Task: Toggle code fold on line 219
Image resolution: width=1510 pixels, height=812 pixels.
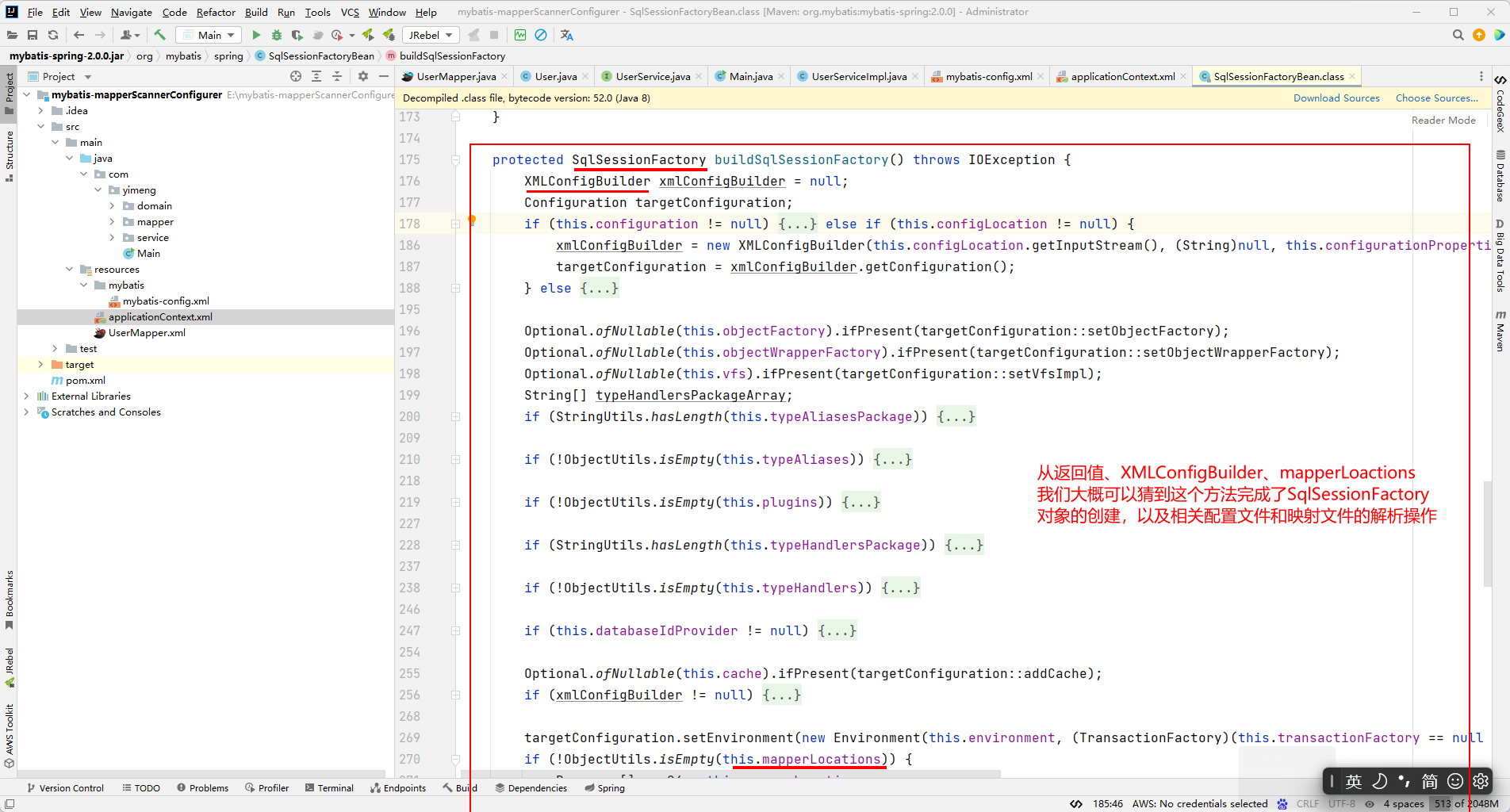Action: (x=455, y=502)
